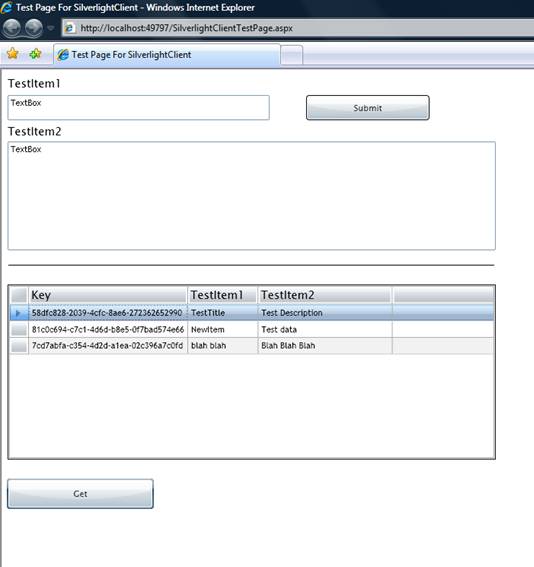Screen dimensions: 534x567
Task: Click the TestItem1 label above the textbox
Action: tap(34, 84)
